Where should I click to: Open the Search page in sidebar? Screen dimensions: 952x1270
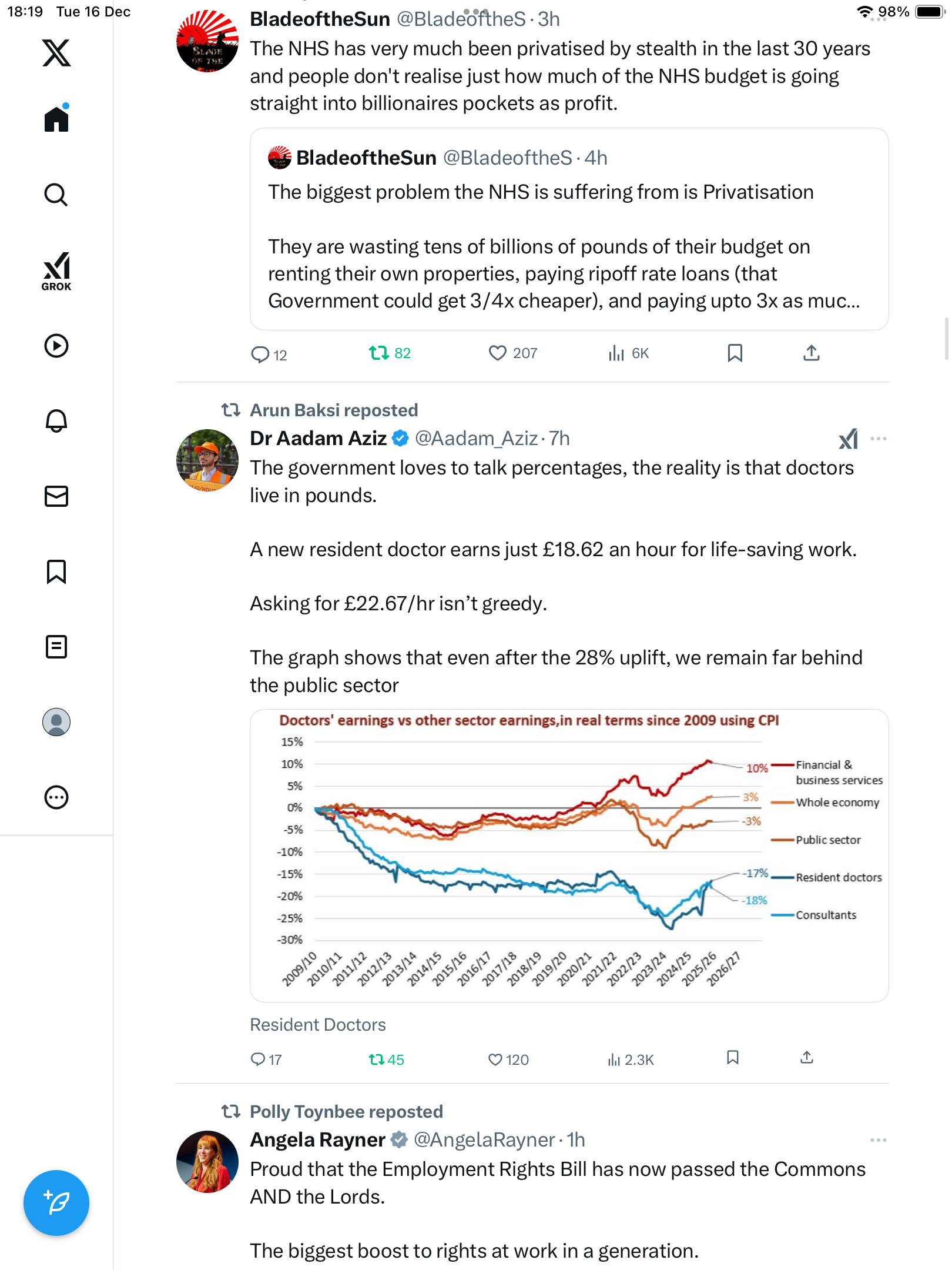point(56,195)
